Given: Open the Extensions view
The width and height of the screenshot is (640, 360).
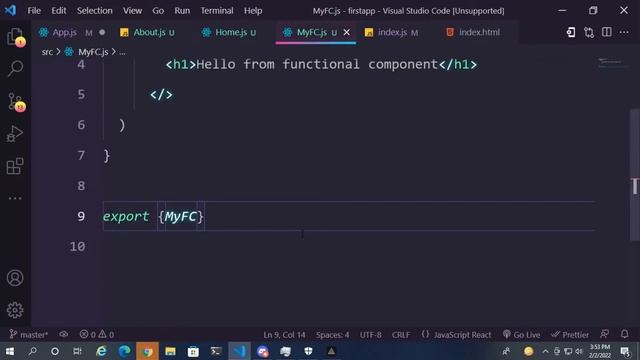Looking at the screenshot, I should coord(15,166).
